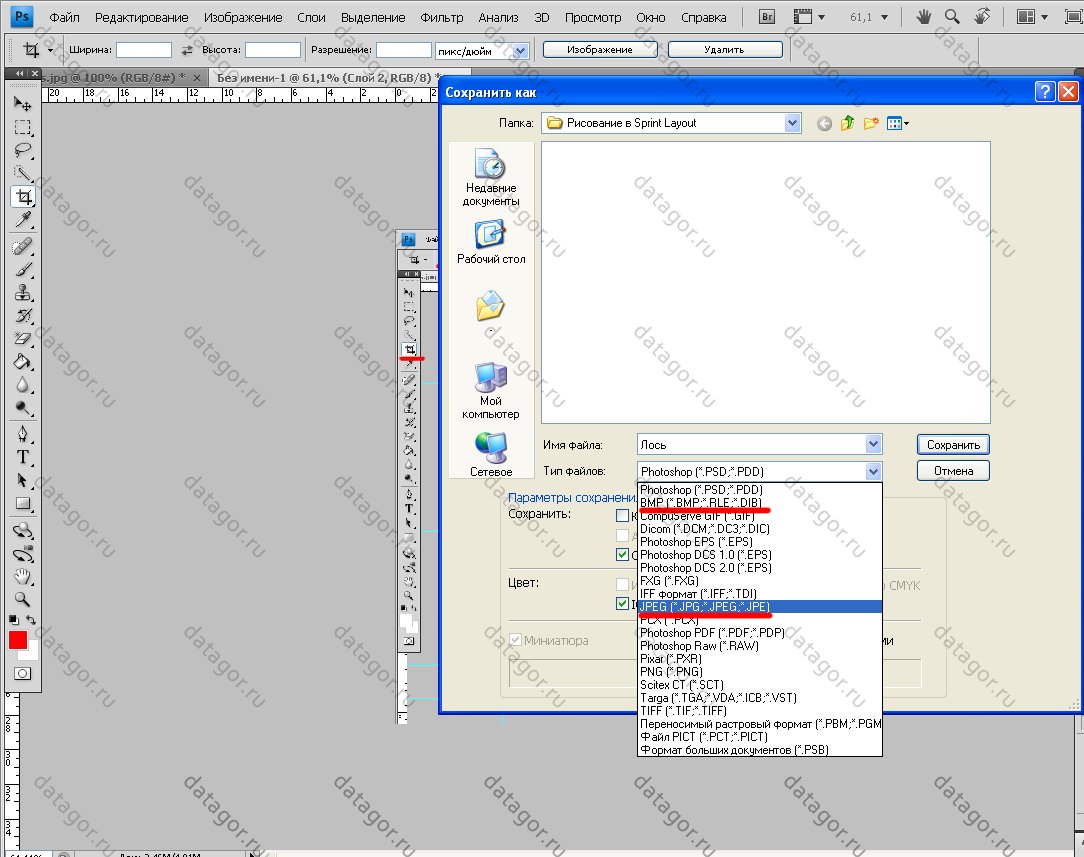Select the Eraser tool
Image resolution: width=1084 pixels, height=857 pixels.
point(23,339)
